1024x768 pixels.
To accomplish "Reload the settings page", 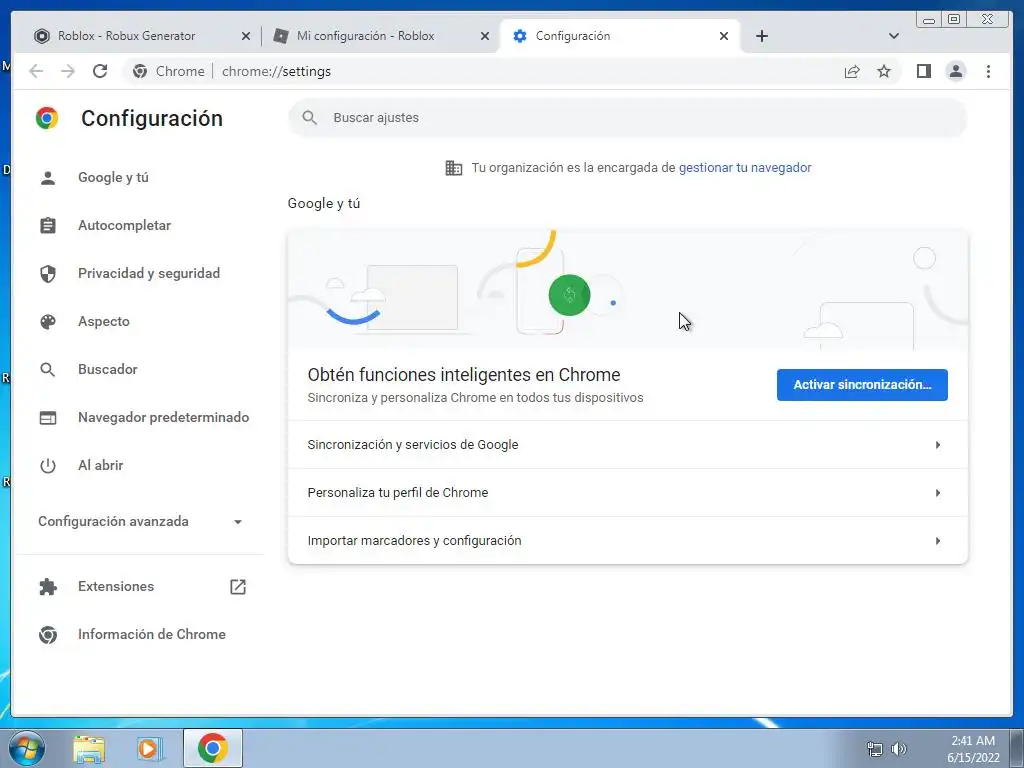I will point(100,71).
